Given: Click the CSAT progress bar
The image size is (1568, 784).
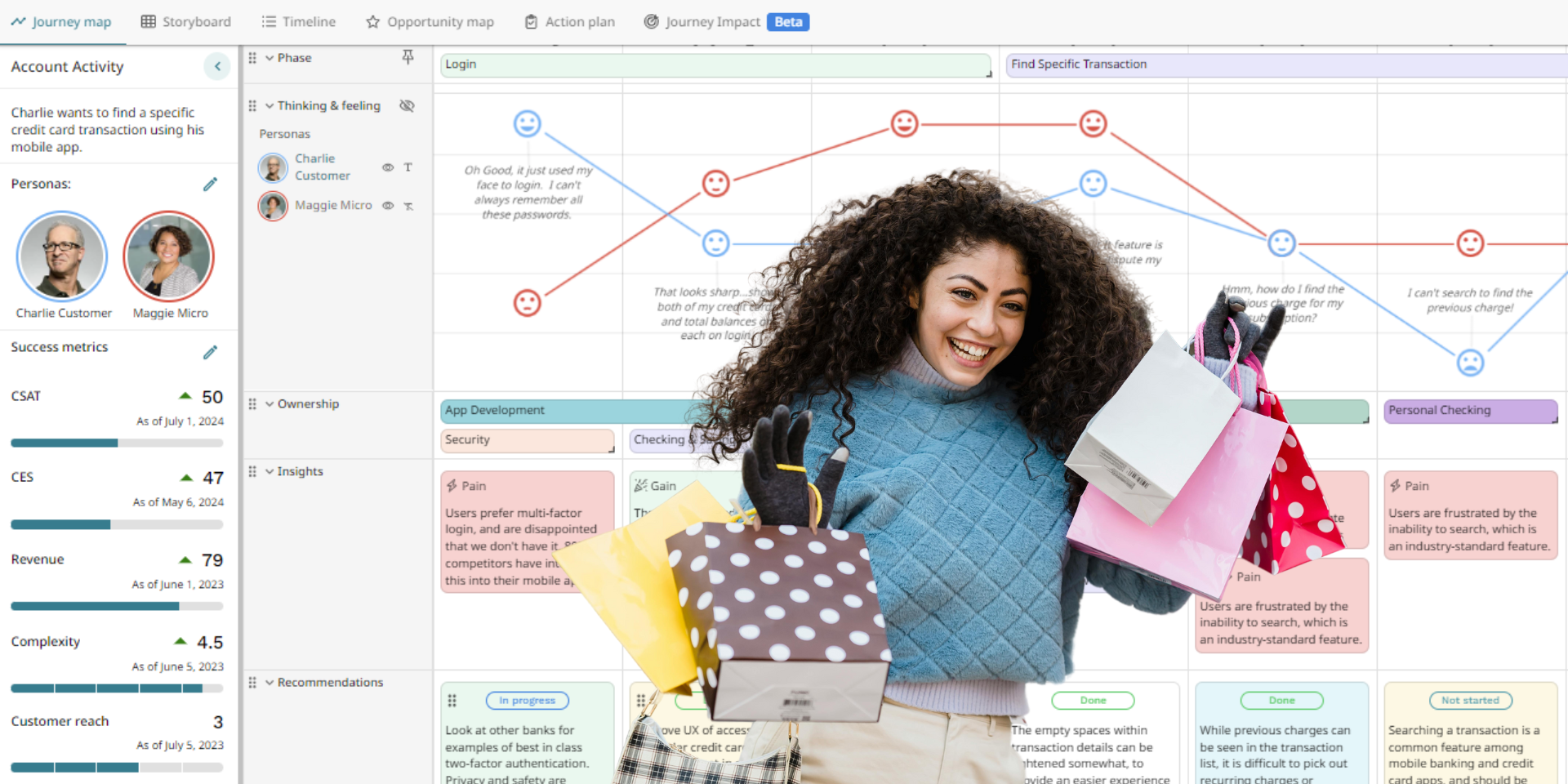Looking at the screenshot, I should point(117,443).
